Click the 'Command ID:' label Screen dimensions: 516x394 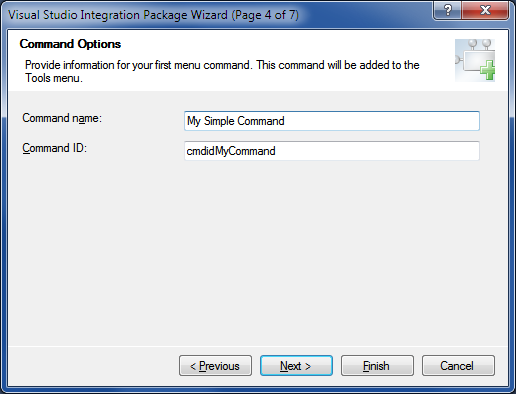click(x=55, y=148)
